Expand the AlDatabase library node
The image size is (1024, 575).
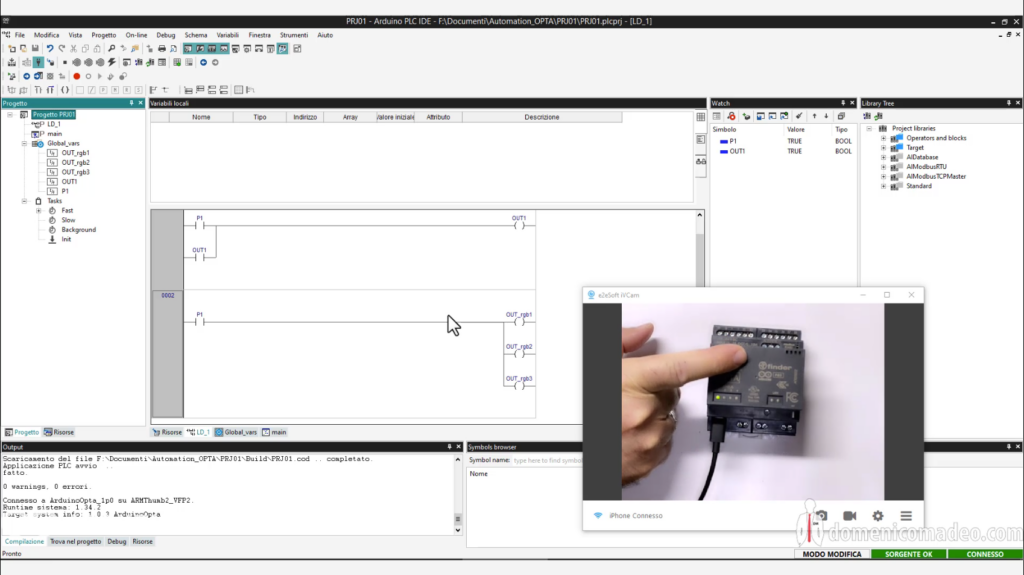(x=884, y=157)
